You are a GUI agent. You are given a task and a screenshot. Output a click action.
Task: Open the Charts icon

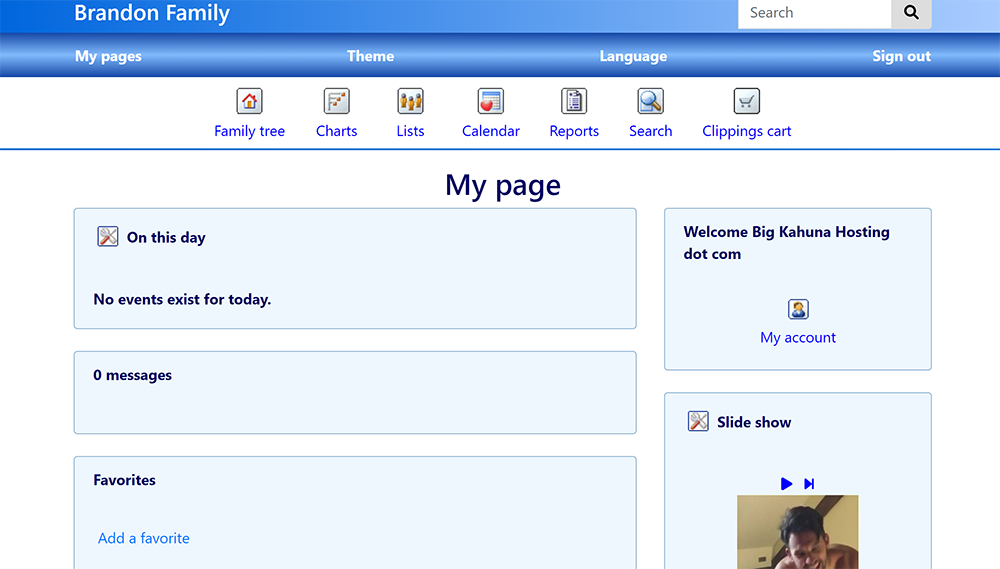(337, 101)
